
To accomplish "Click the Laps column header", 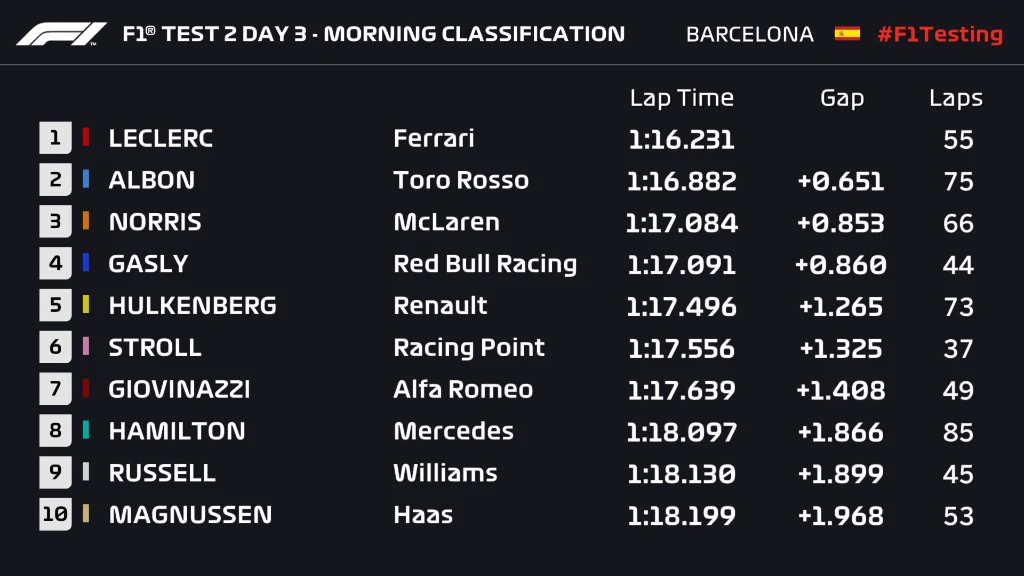I will coord(955,98).
